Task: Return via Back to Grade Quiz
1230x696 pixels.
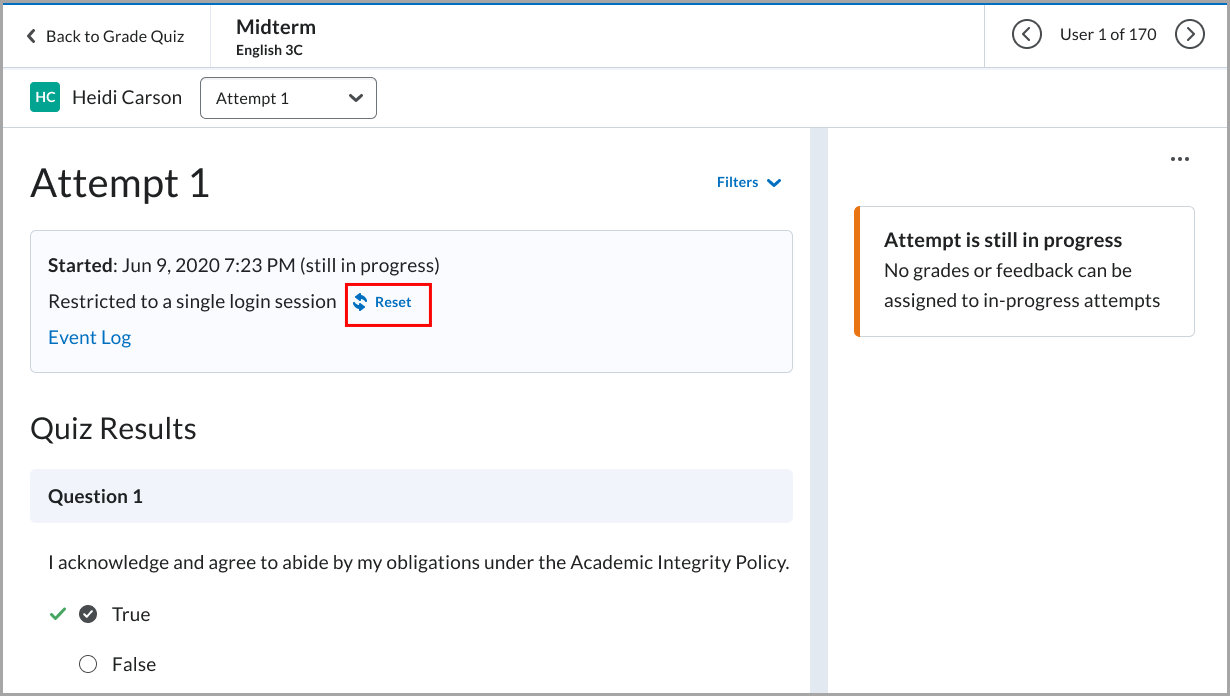Action: click(114, 35)
